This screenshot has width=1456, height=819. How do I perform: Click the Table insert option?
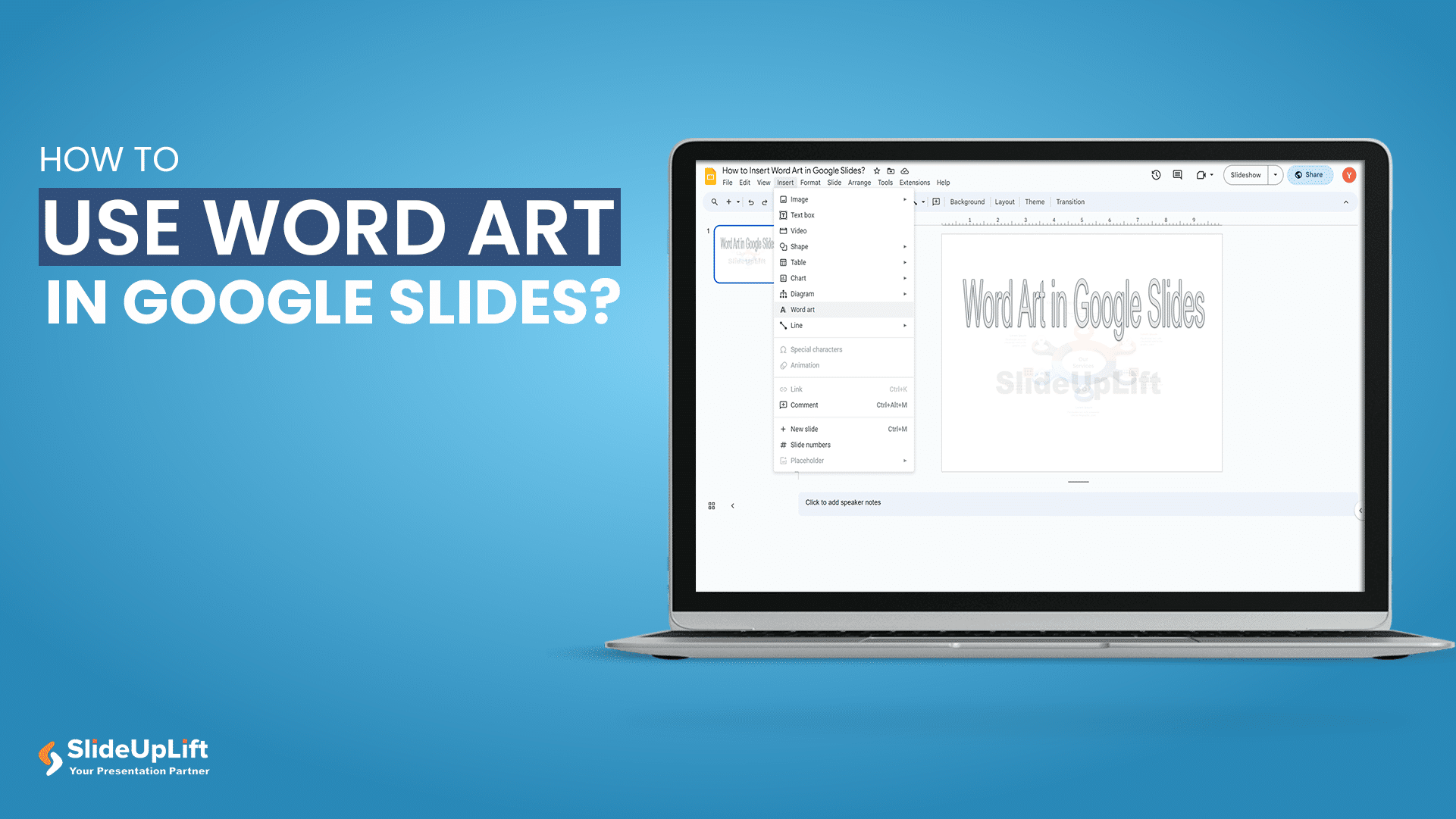pyautogui.click(x=798, y=262)
